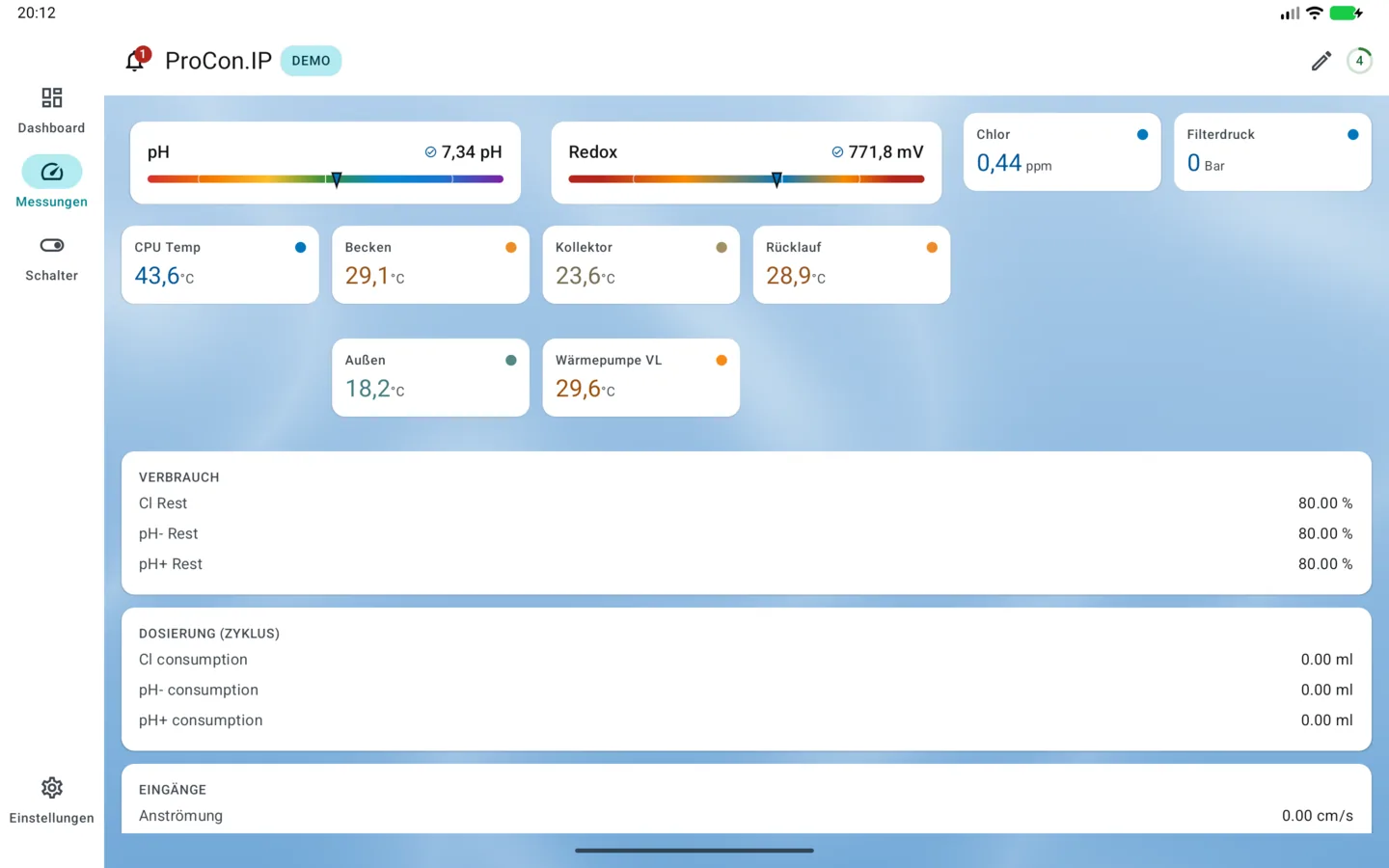Screen dimensions: 1389x868
Task: Select the Wärmepumpe VL 29,6 value
Action: pyautogui.click(x=585, y=389)
